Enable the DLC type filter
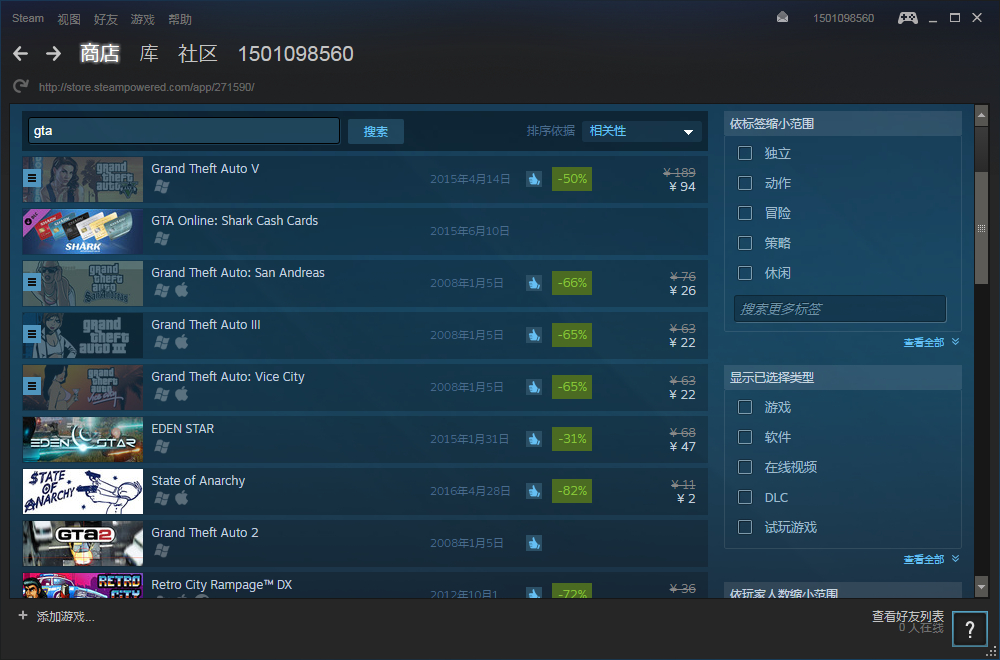Image resolution: width=1000 pixels, height=660 pixels. [745, 497]
